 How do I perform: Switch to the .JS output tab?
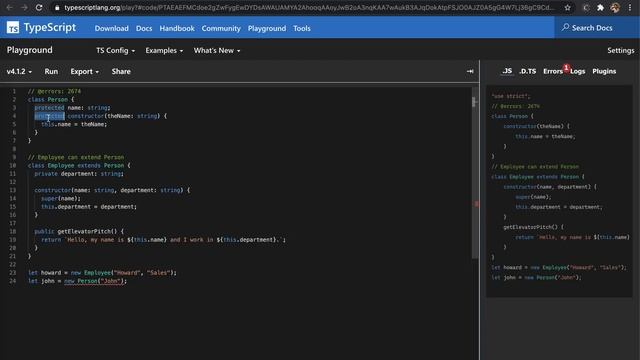[507, 71]
